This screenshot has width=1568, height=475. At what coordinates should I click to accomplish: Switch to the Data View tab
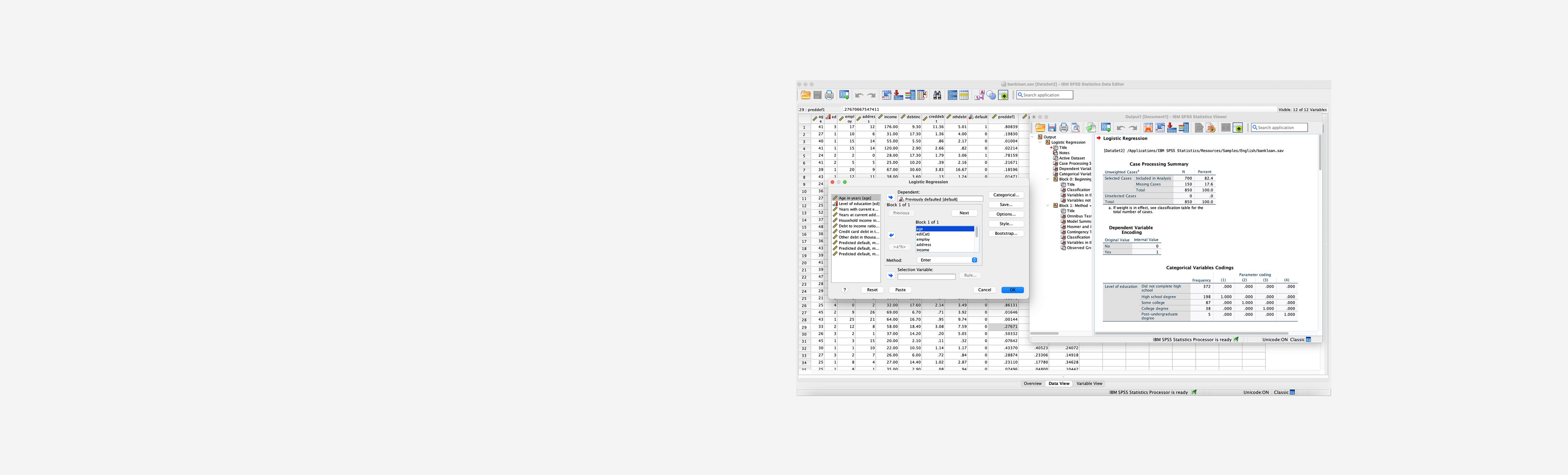tap(1058, 384)
